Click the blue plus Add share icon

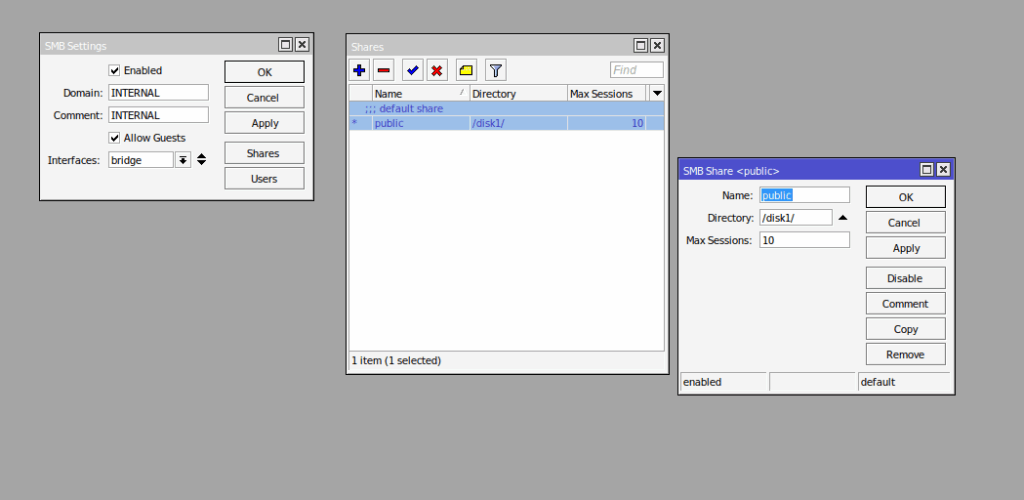pyautogui.click(x=360, y=70)
